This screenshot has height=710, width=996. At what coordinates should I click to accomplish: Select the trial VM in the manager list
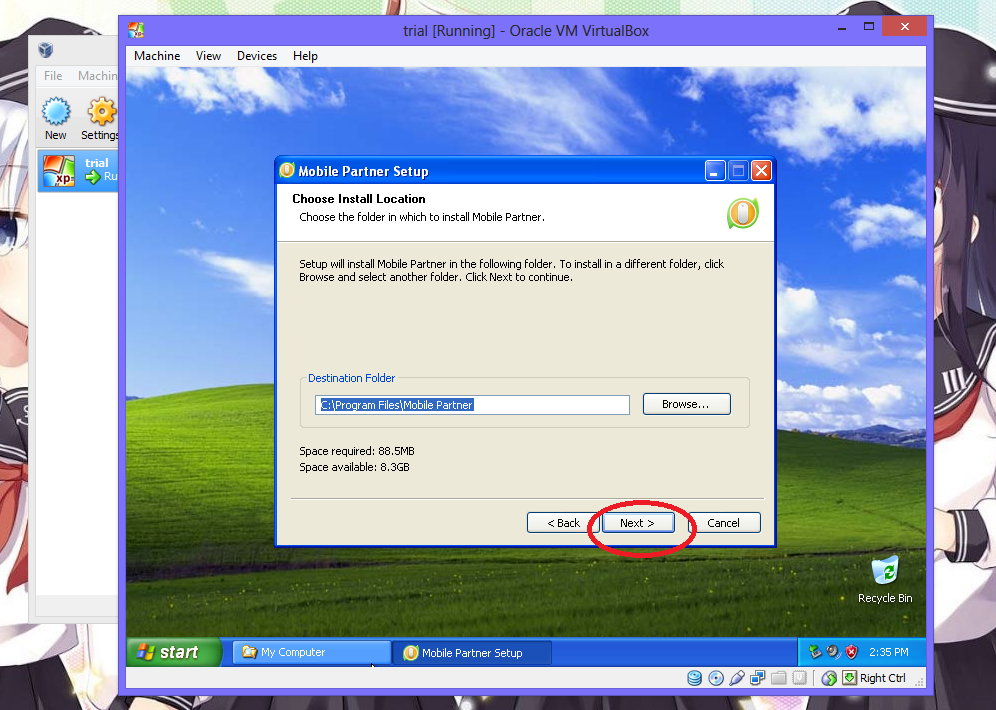78,170
